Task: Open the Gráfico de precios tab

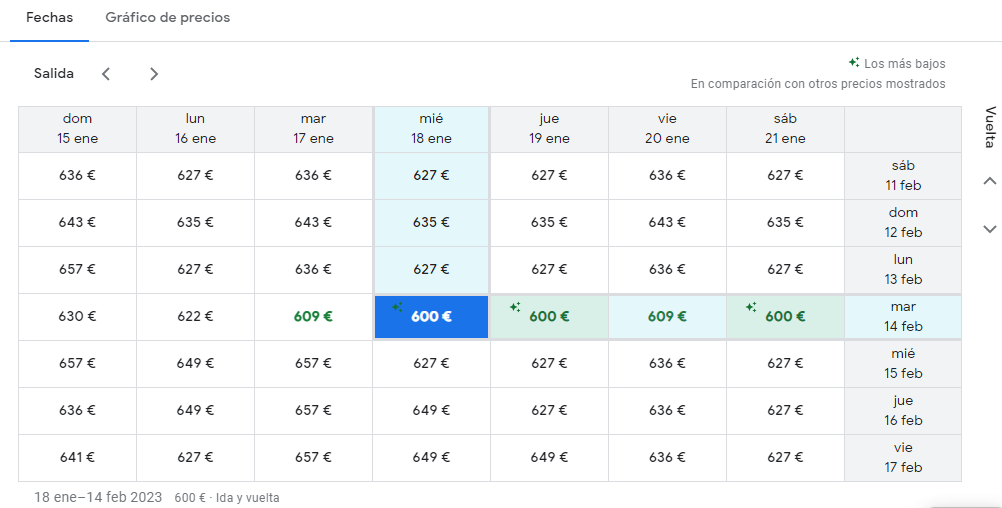Action: (x=167, y=18)
